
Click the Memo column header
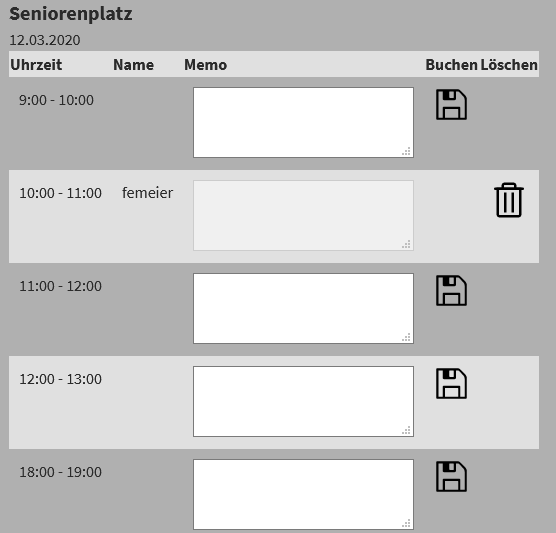pyautogui.click(x=205, y=65)
